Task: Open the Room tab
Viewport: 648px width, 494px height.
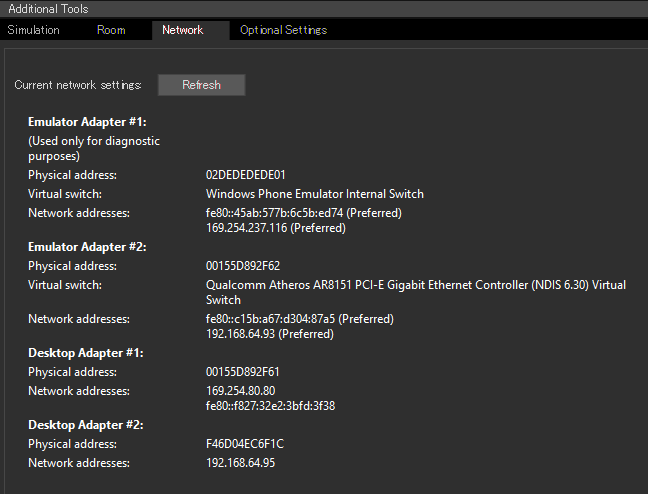Action: 111,30
